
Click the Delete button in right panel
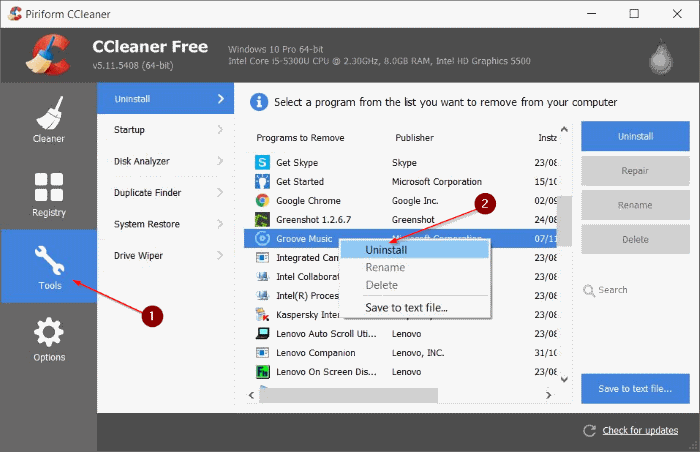[x=635, y=239]
